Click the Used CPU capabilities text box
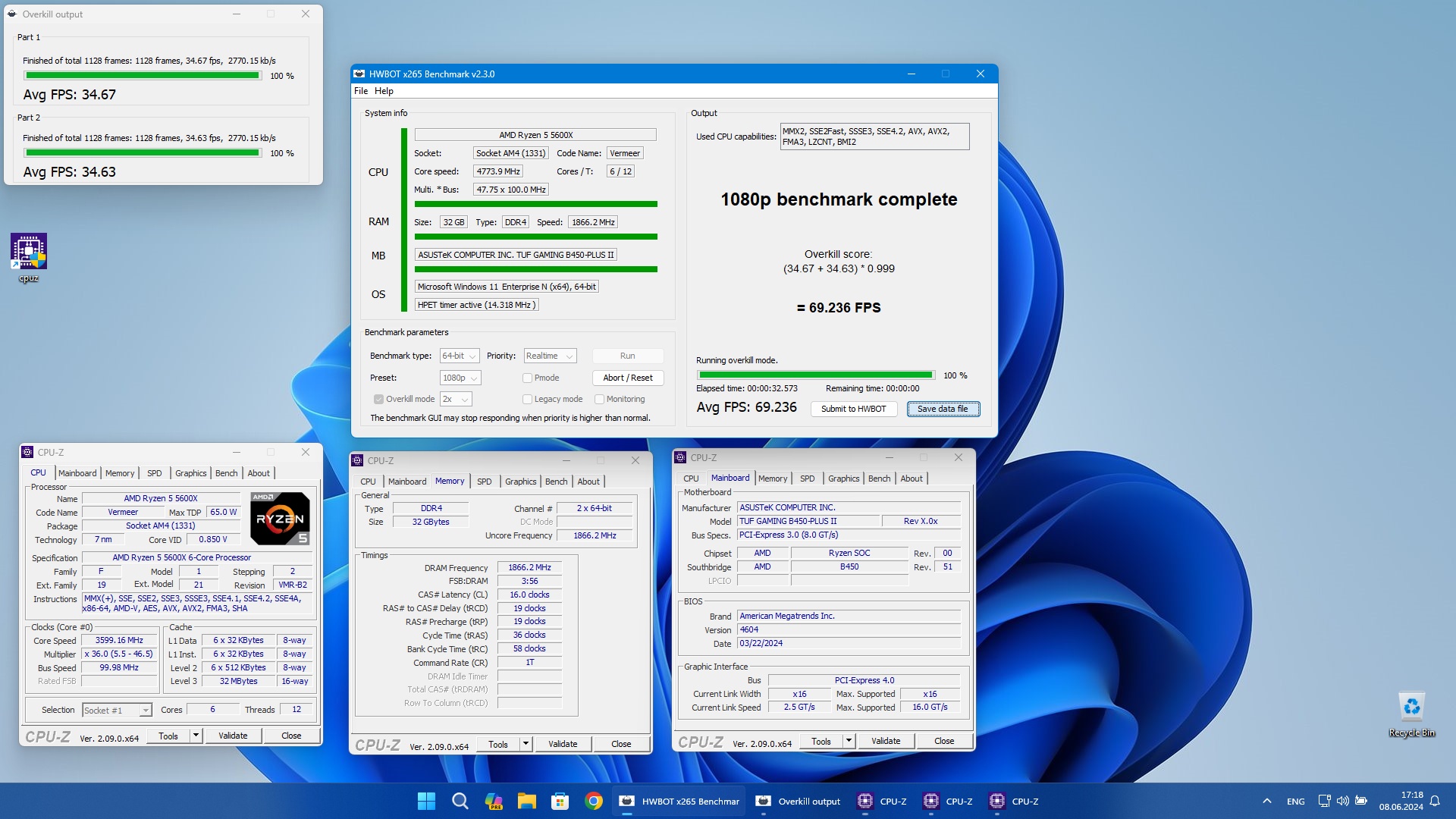This screenshot has height=819, width=1456. click(874, 136)
